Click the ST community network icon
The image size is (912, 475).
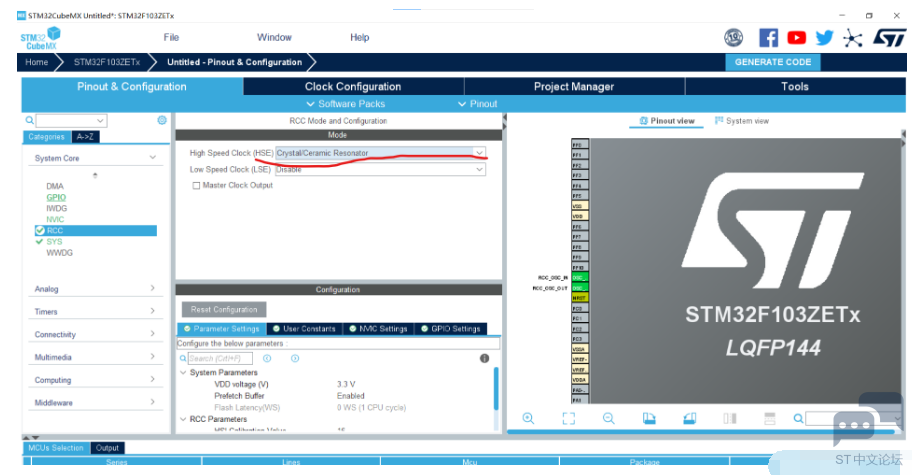[853, 38]
